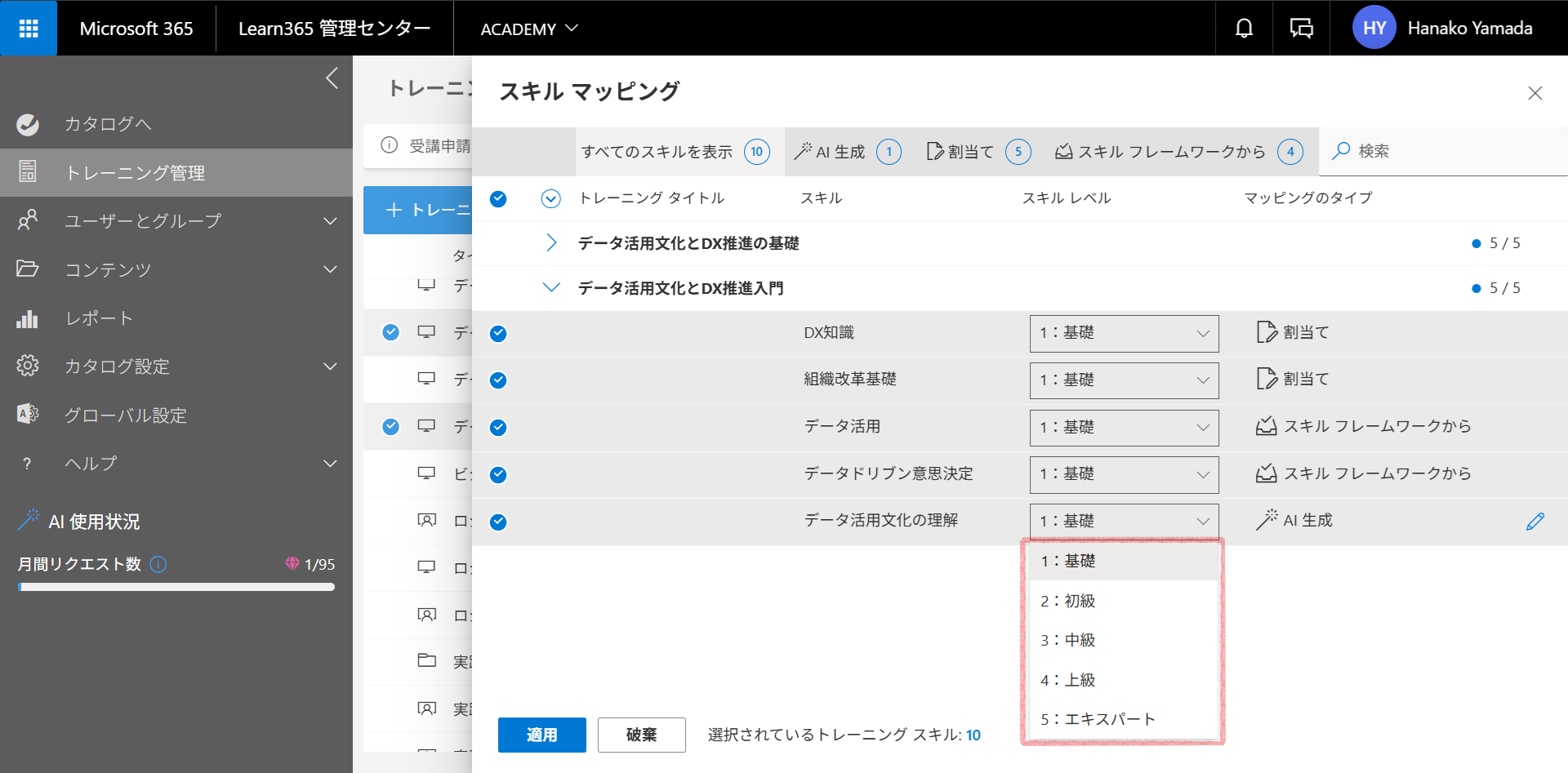The height and width of the screenshot is (773, 1568).
Task: Open skill level dropdown for データドリブン意思決定
Action: [x=1125, y=474]
